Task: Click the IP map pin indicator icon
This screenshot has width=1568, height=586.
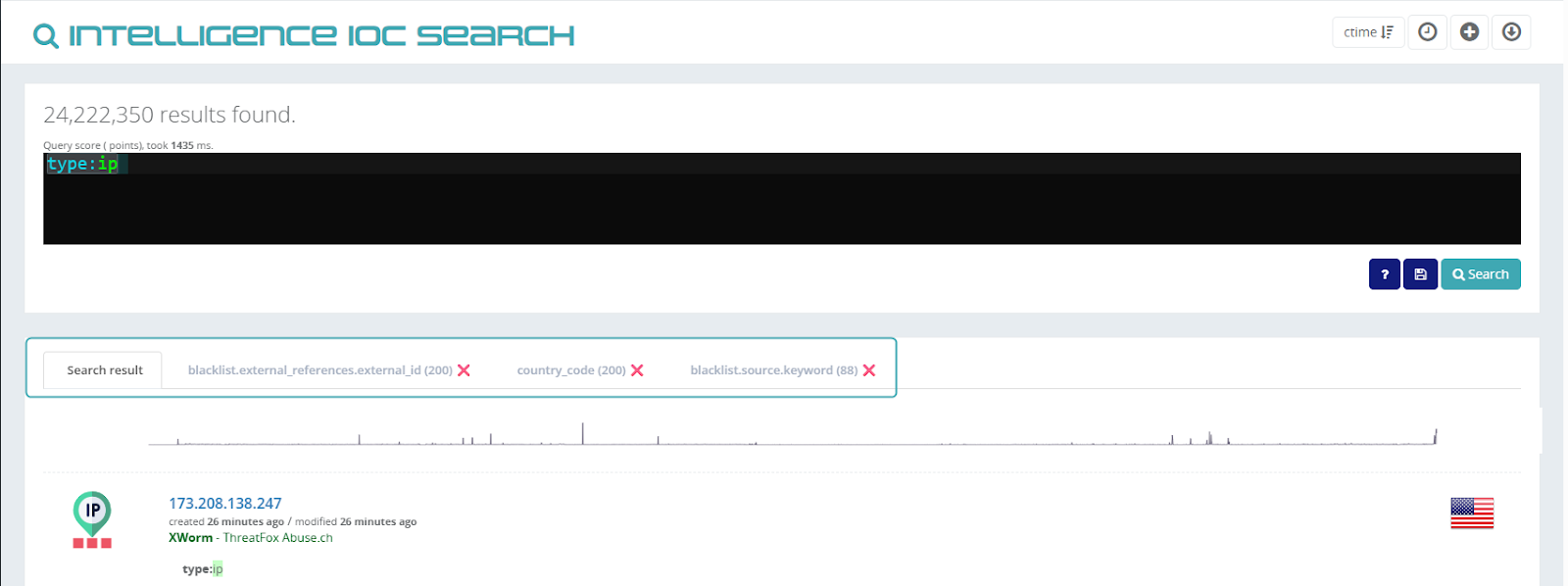Action: tap(92, 512)
